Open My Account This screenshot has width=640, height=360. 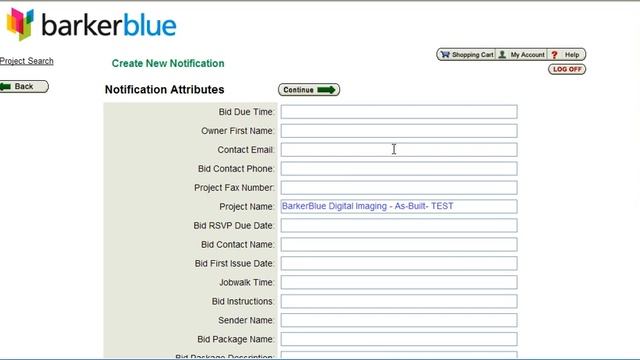[x=521, y=55]
